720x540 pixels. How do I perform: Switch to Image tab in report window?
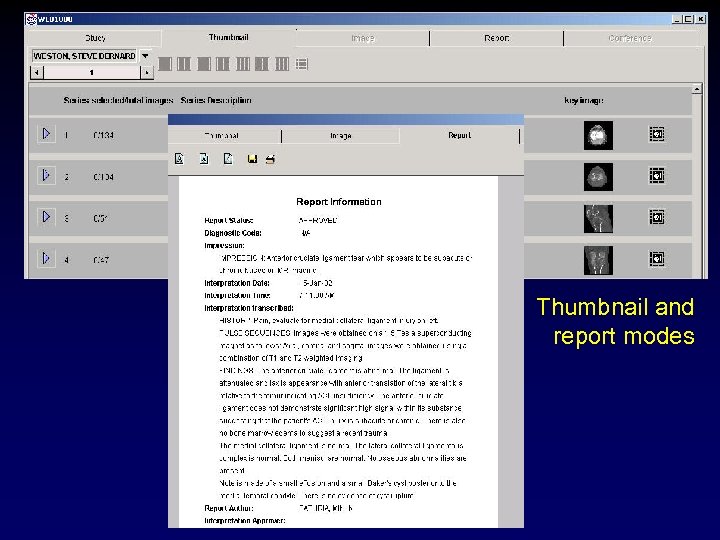341,136
